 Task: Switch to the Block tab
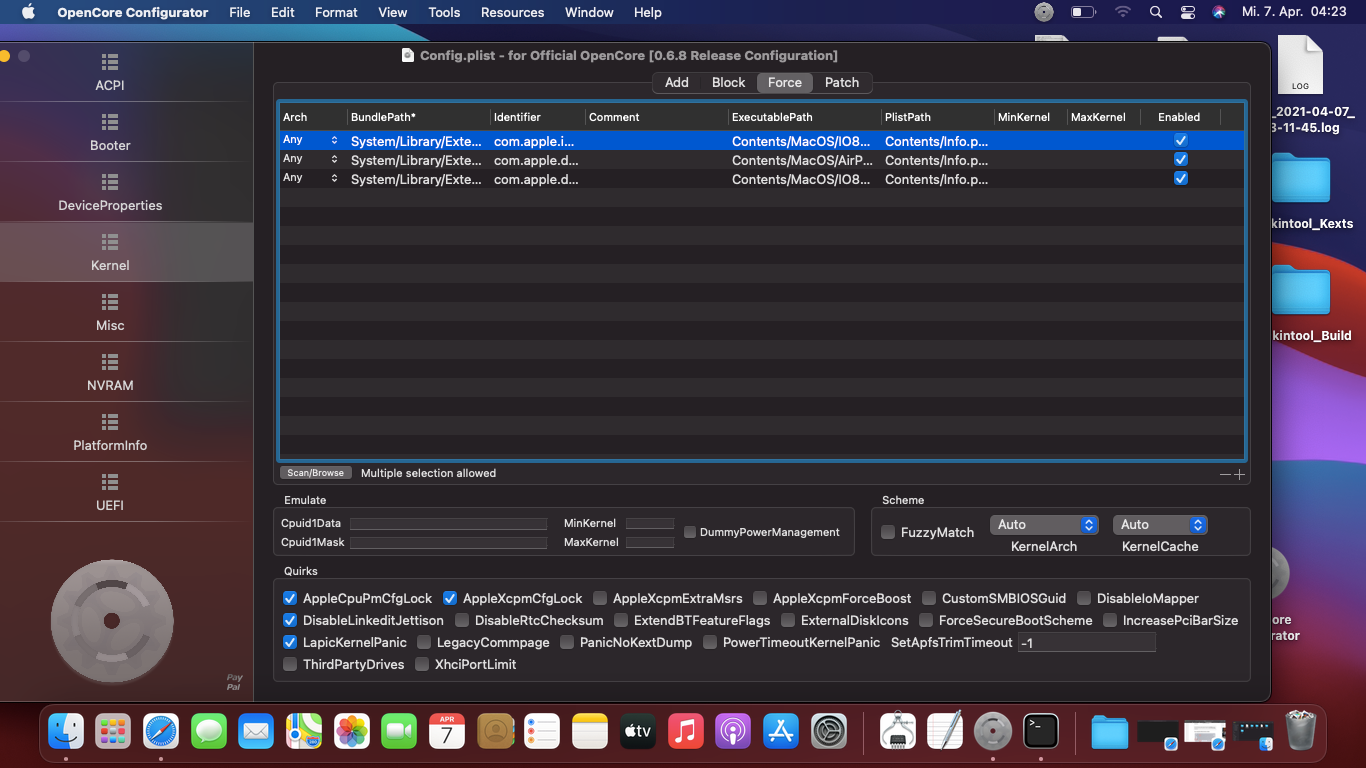[x=728, y=83]
